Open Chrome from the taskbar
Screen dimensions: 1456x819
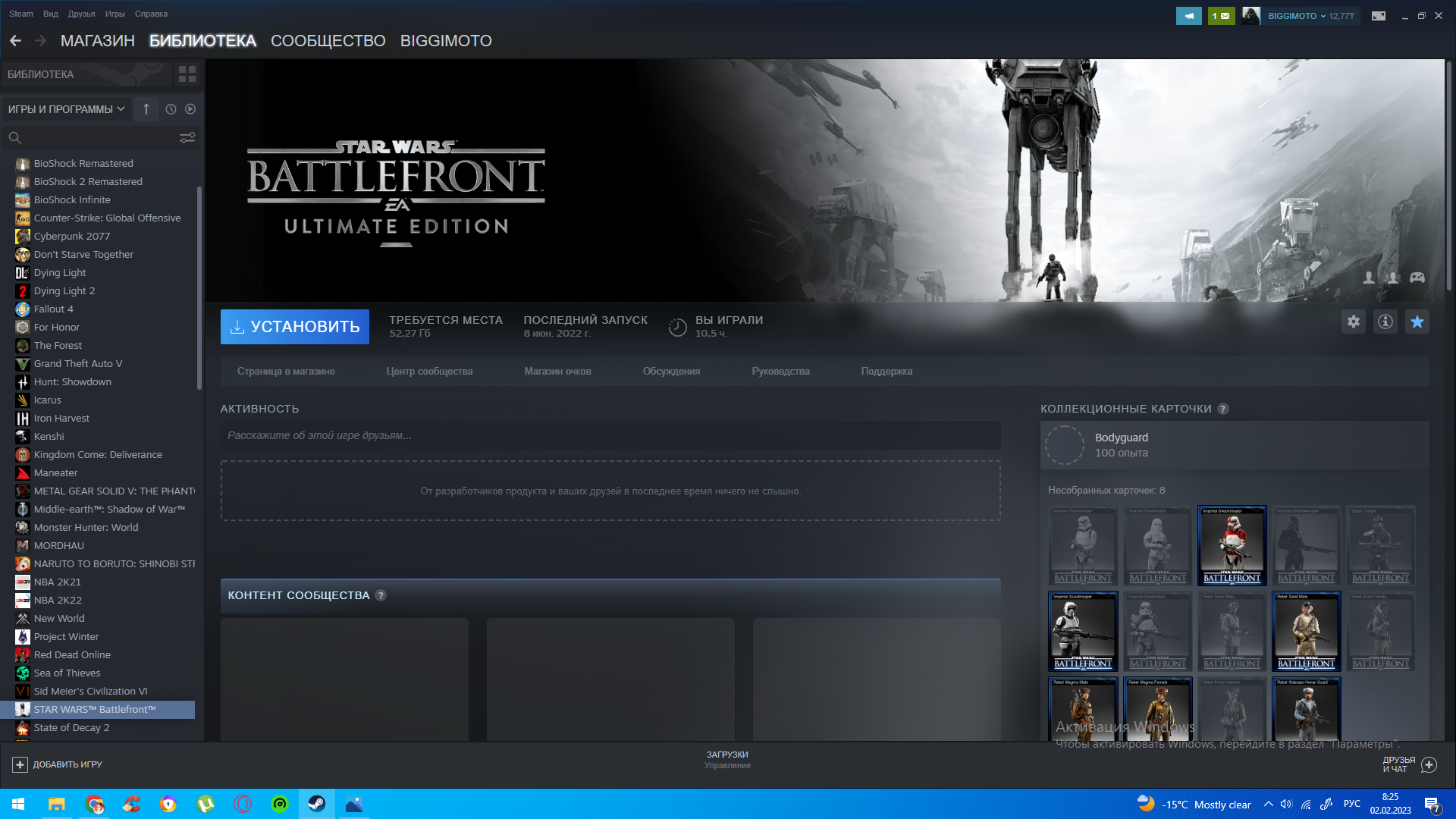click(94, 804)
